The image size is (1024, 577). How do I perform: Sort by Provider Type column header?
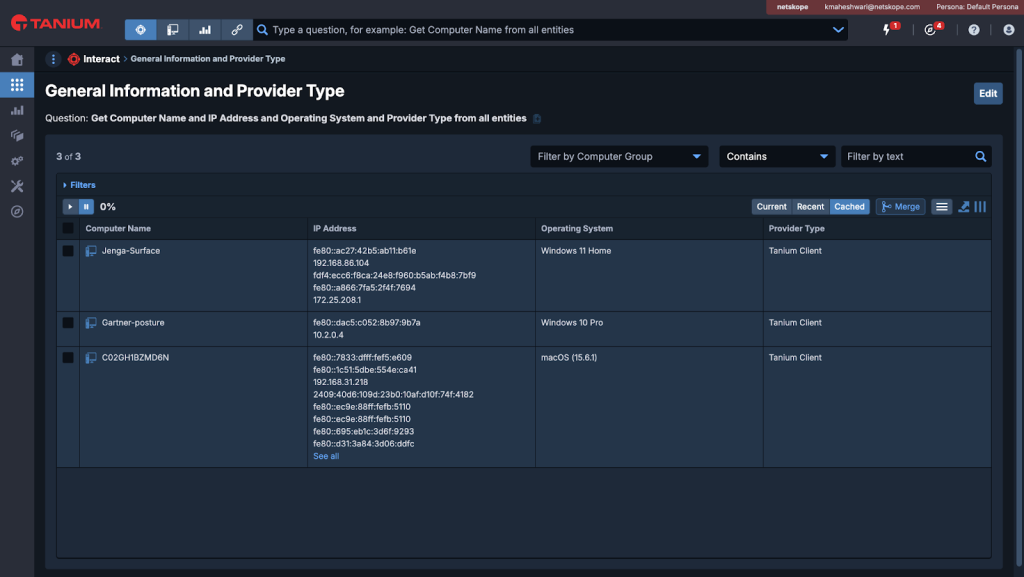(x=796, y=228)
